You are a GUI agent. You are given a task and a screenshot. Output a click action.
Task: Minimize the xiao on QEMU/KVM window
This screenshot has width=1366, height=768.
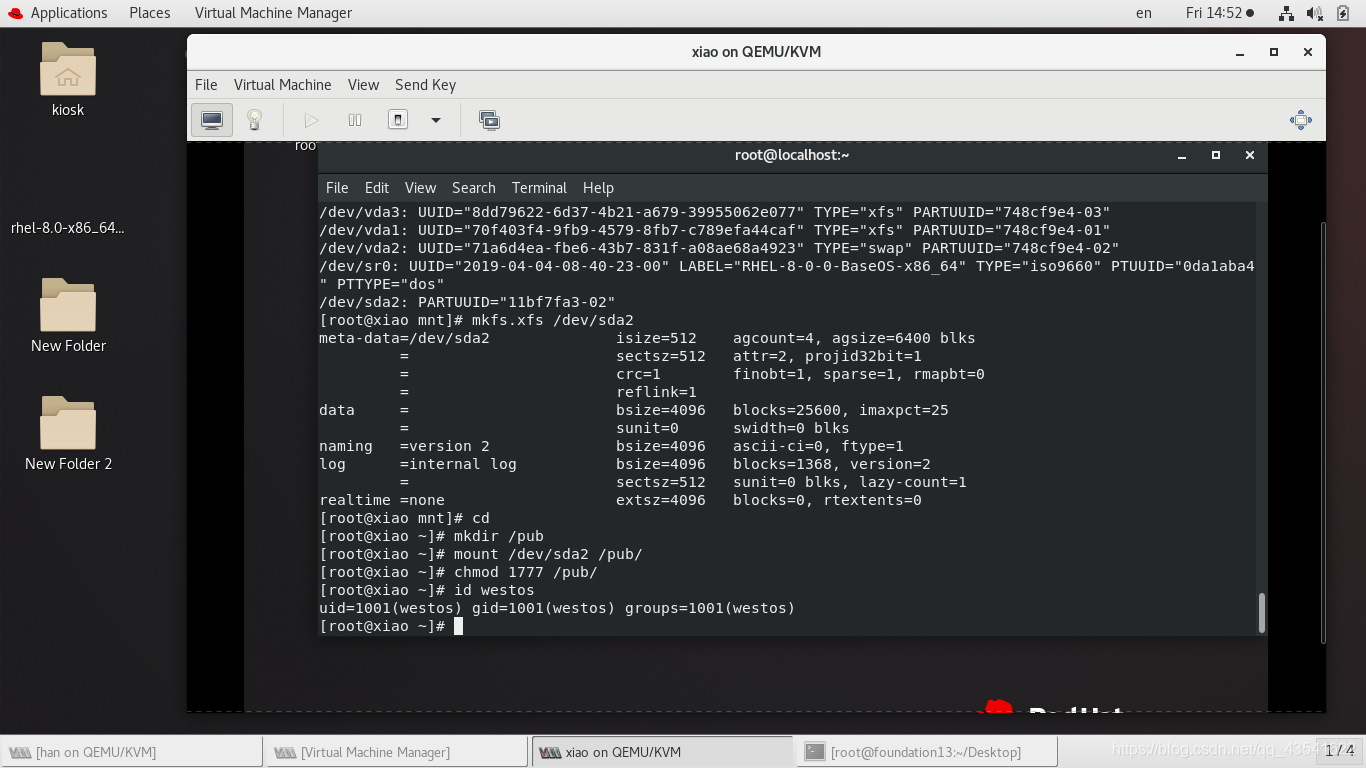(1240, 52)
